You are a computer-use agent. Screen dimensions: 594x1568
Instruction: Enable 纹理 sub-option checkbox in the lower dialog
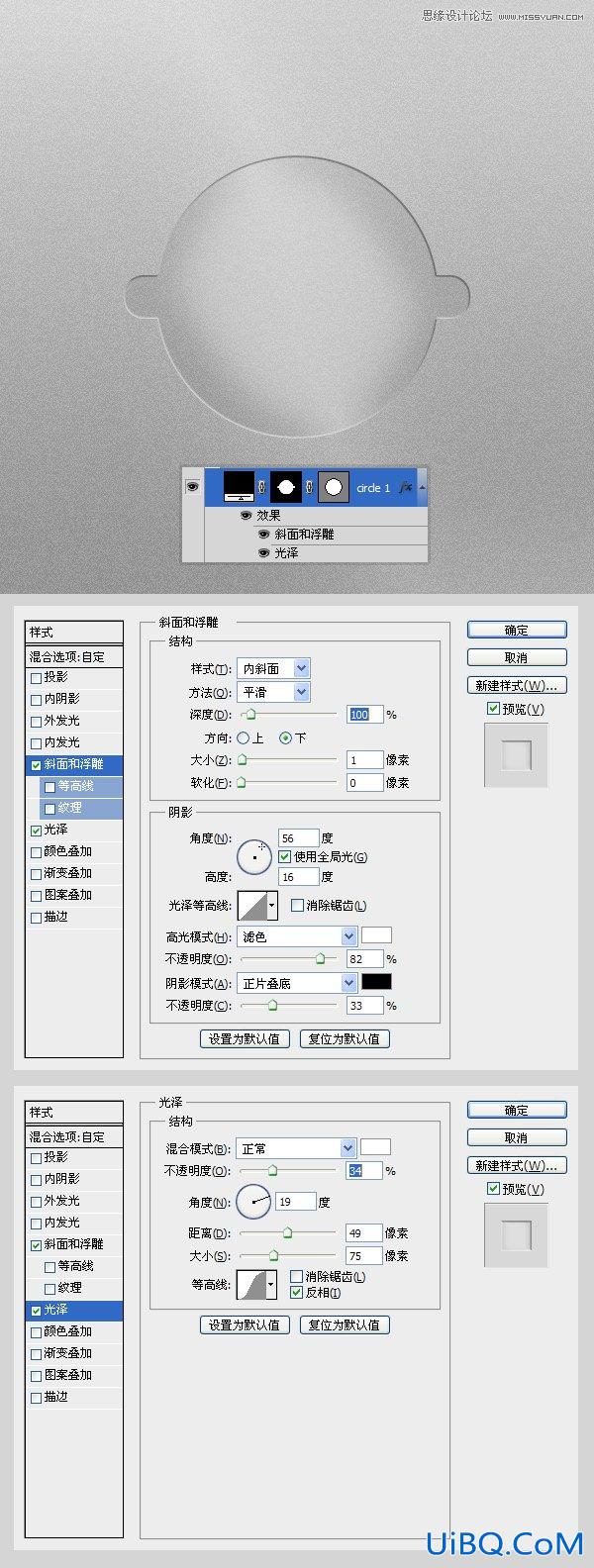pos(50,1289)
